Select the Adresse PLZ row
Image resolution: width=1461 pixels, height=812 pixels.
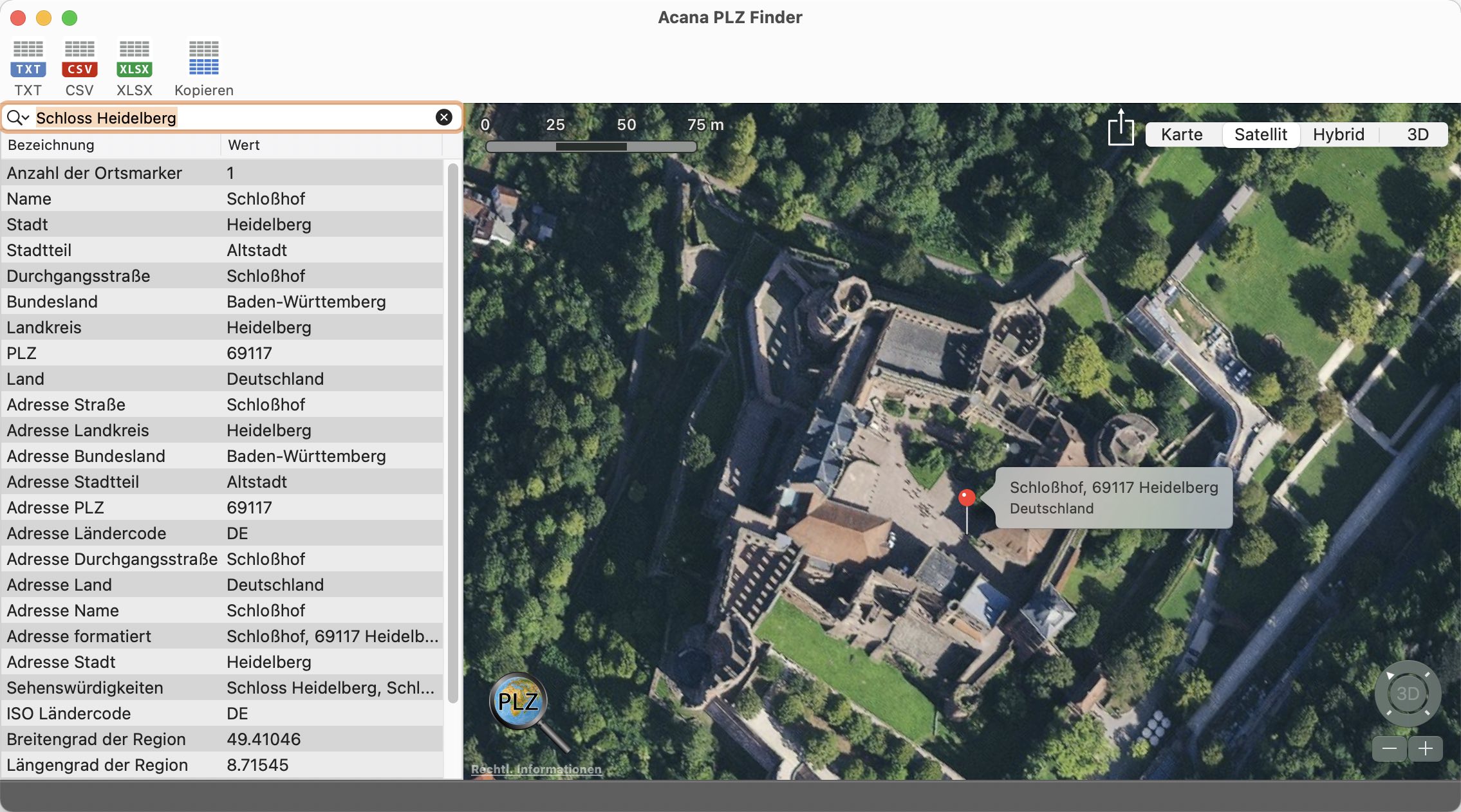[x=222, y=507]
